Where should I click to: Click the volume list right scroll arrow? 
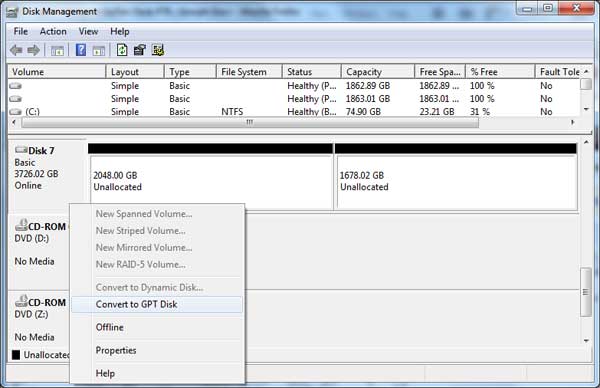[572, 122]
